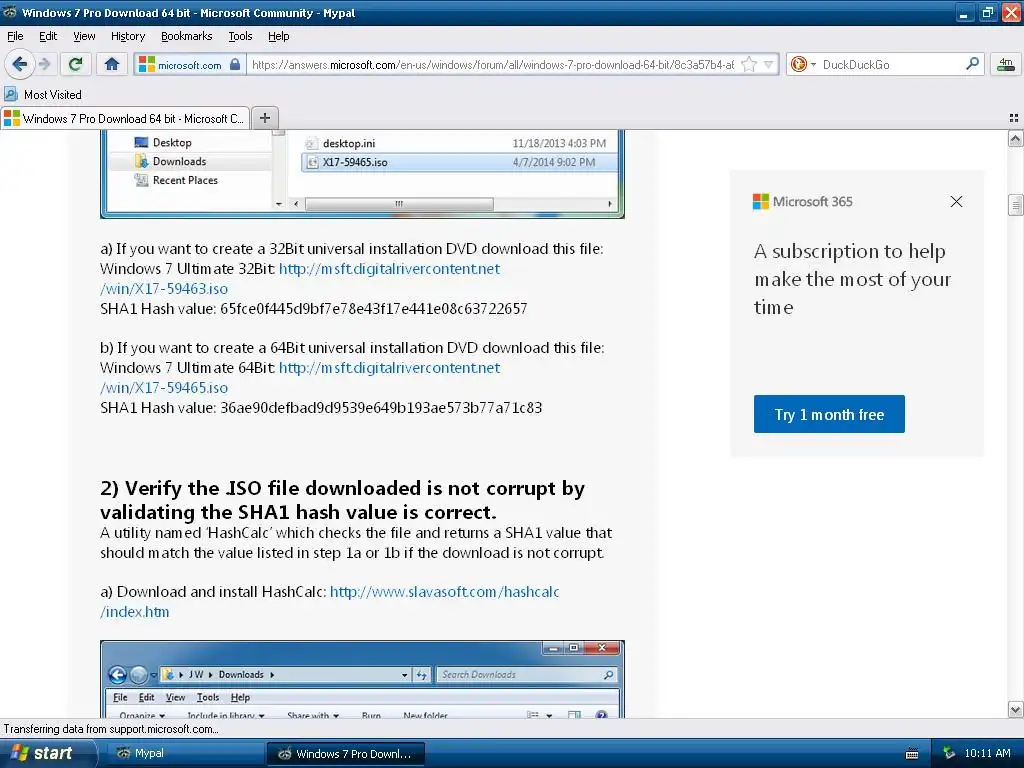Open the URL history dropdown arrow
Viewport: 1024px width, 768px height.
(x=769, y=65)
